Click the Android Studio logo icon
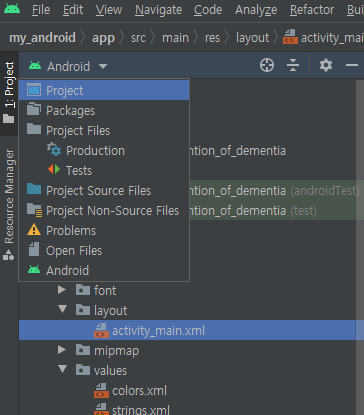Screen dimensions: 364x415 pyautogui.click(x=12, y=8)
